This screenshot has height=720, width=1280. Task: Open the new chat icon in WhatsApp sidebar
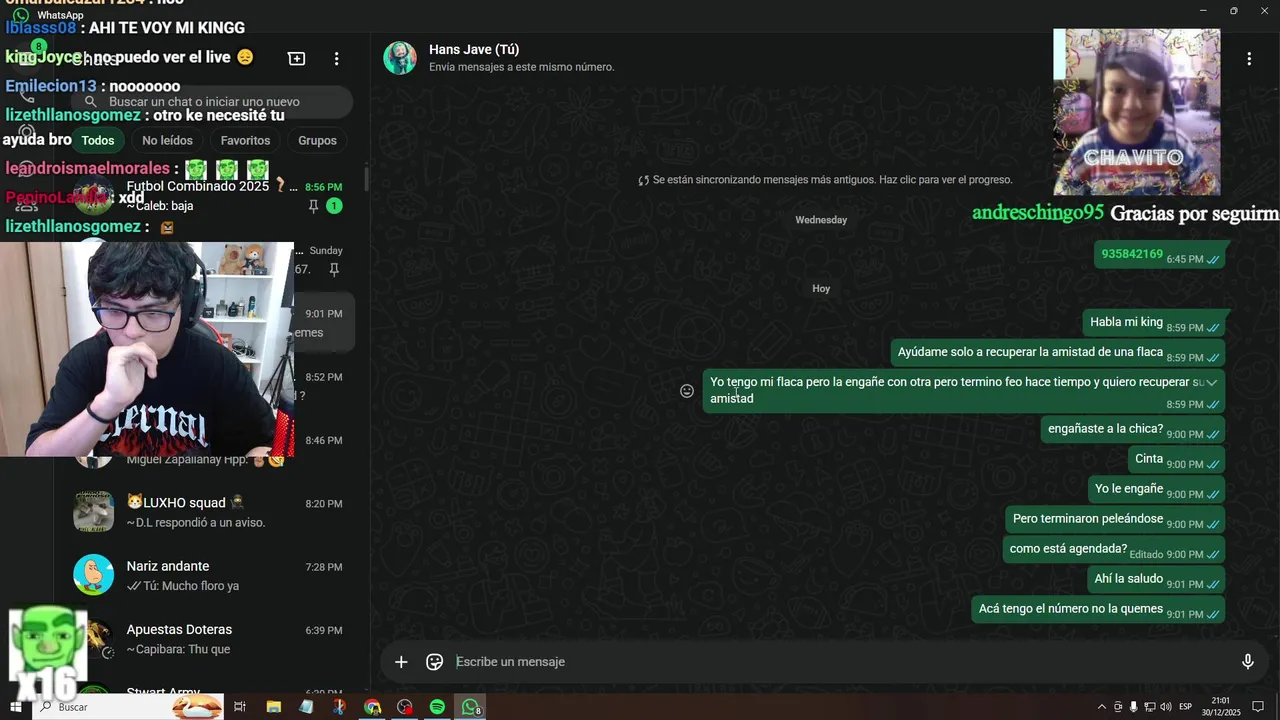(x=296, y=59)
